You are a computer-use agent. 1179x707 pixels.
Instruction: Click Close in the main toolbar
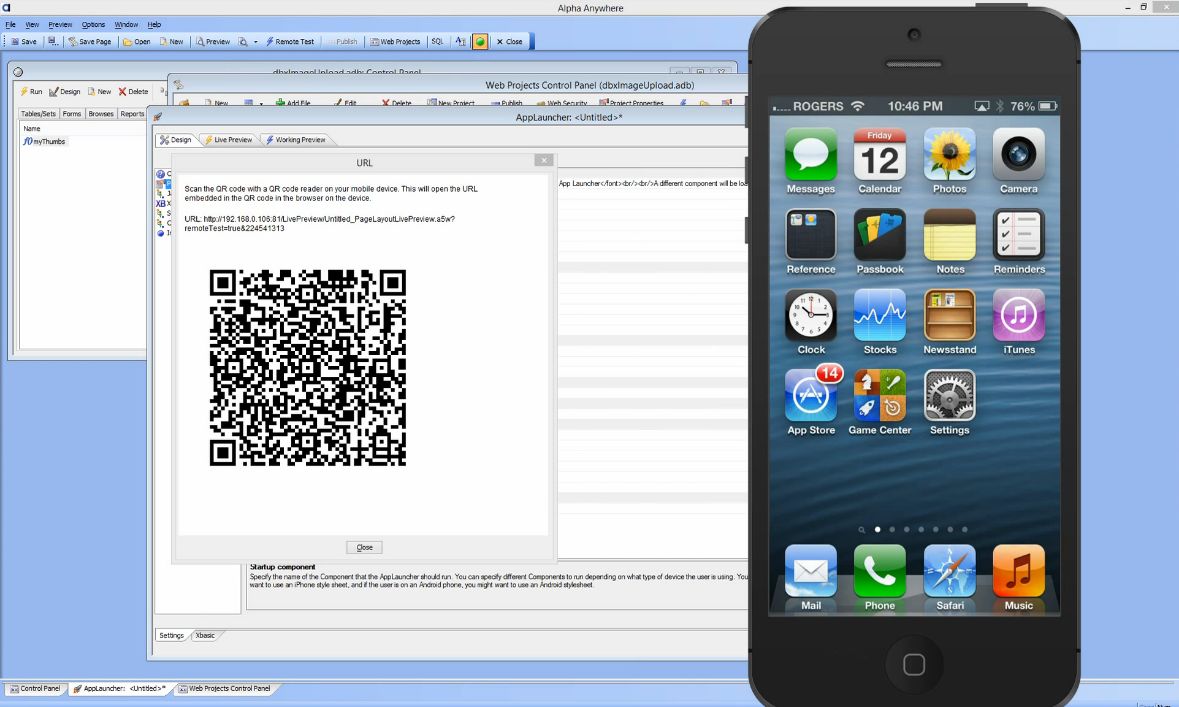510,41
